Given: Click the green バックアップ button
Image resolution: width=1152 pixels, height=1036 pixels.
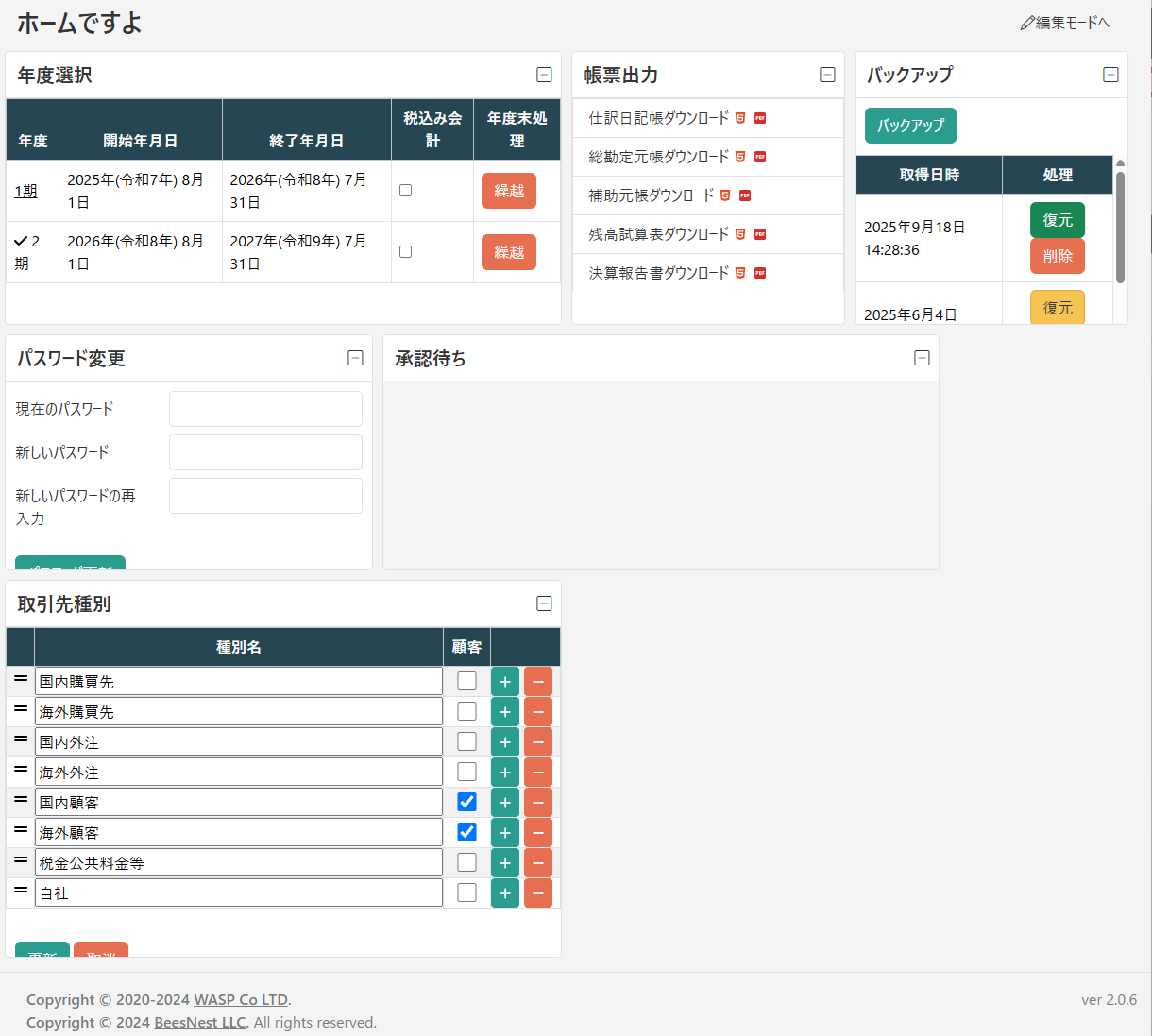Looking at the screenshot, I should click(910, 126).
